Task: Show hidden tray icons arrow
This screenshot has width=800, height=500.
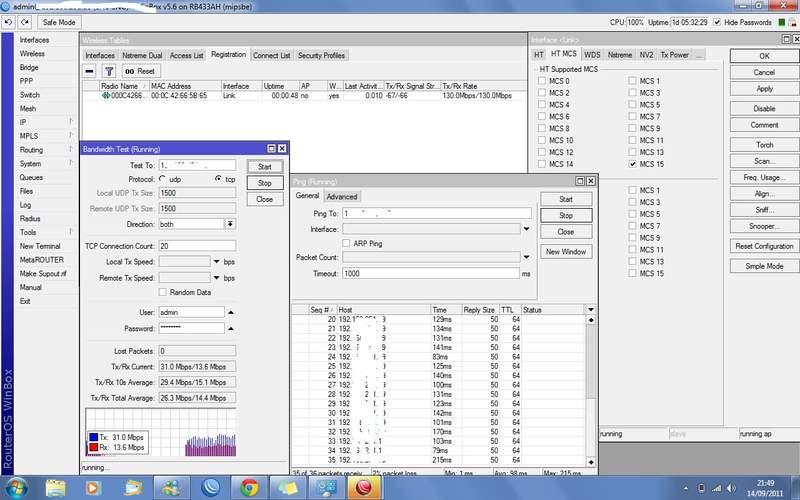Action: click(x=685, y=489)
